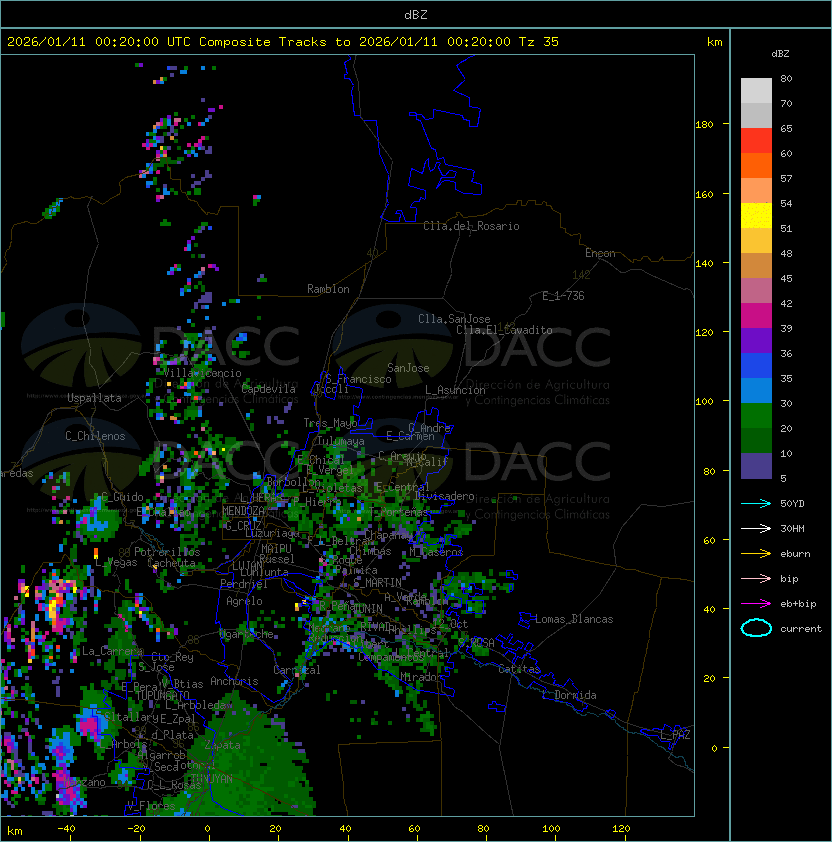This screenshot has height=842, width=832.
Task: Select the Potrerillos label
Action: tap(167, 552)
